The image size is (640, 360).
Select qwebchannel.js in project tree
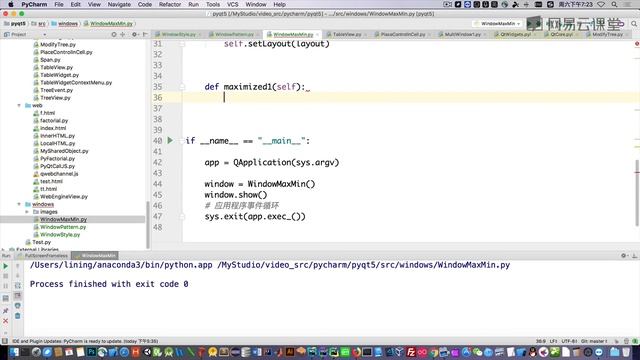coord(59,174)
